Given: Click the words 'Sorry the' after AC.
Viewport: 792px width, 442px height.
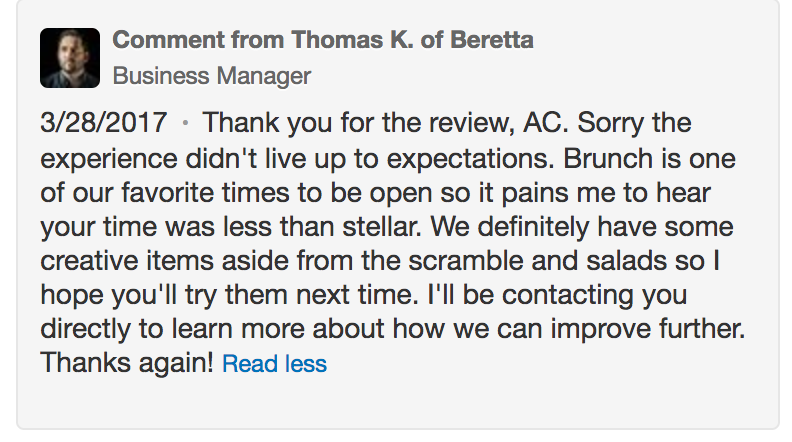Looking at the screenshot, I should [x=634, y=123].
